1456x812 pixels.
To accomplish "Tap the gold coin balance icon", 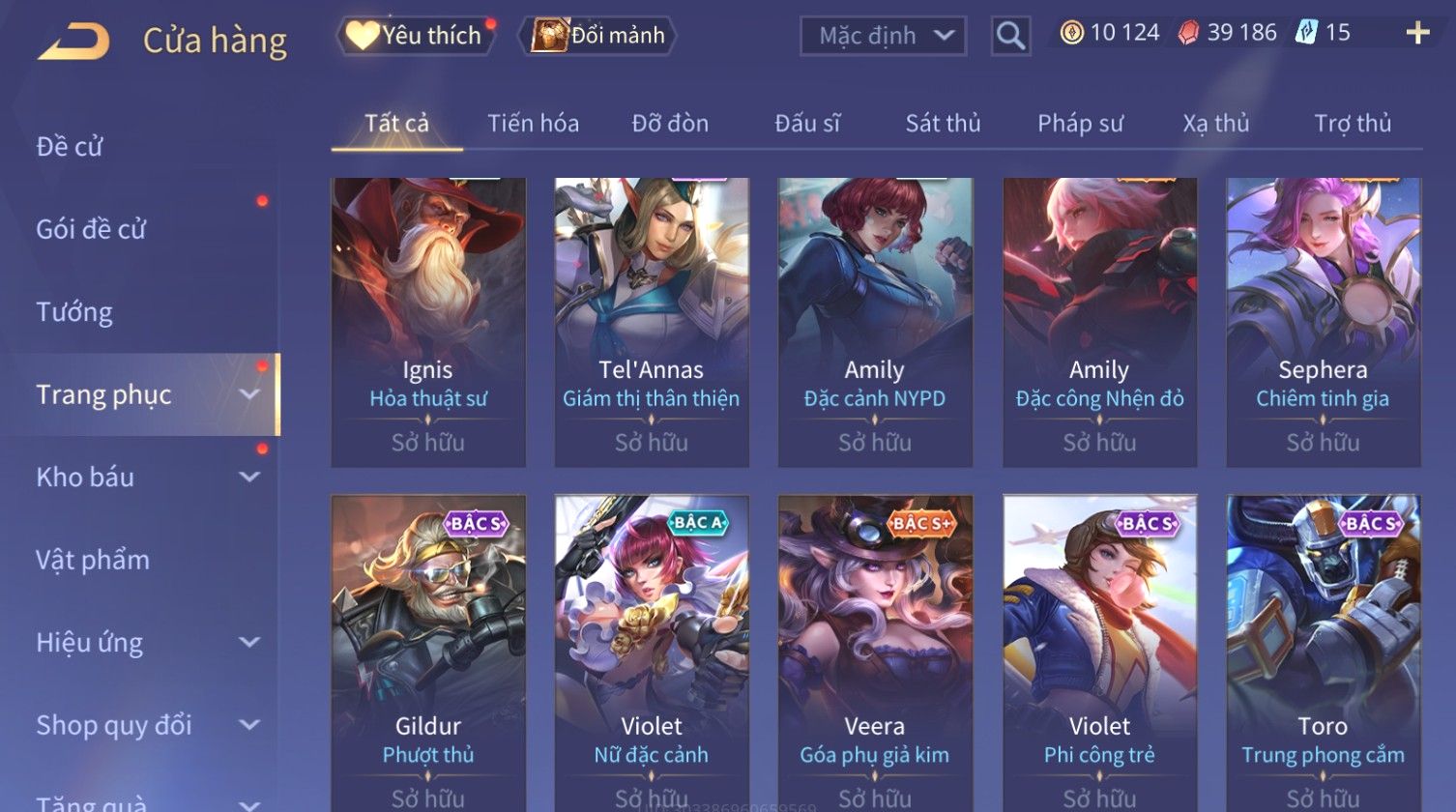I will [1071, 33].
